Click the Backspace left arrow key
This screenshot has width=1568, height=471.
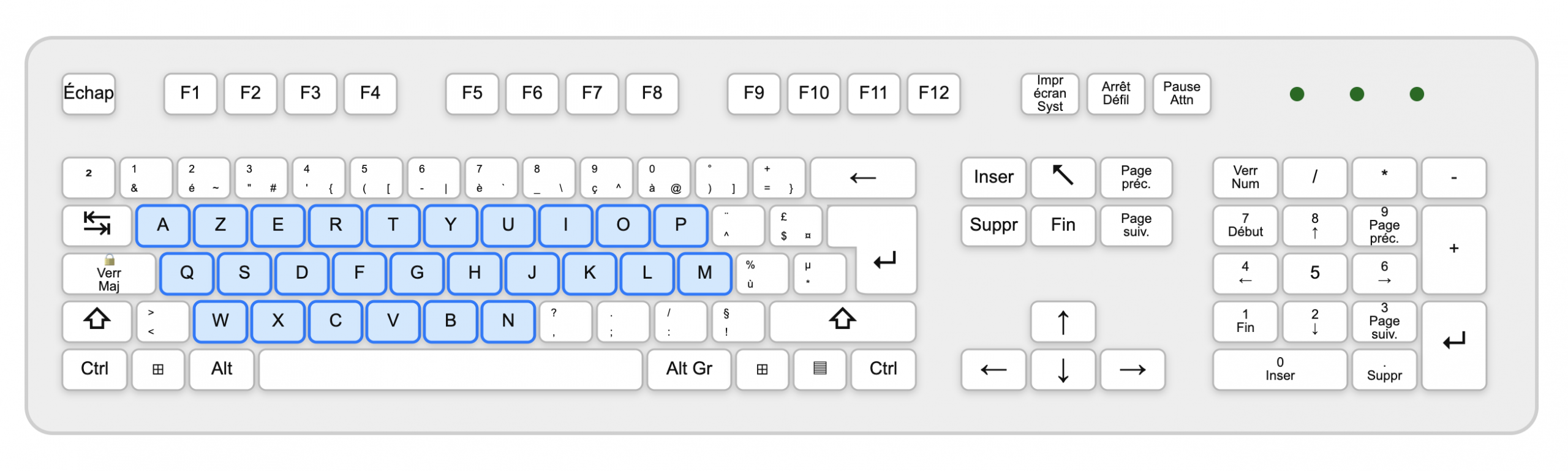(863, 178)
